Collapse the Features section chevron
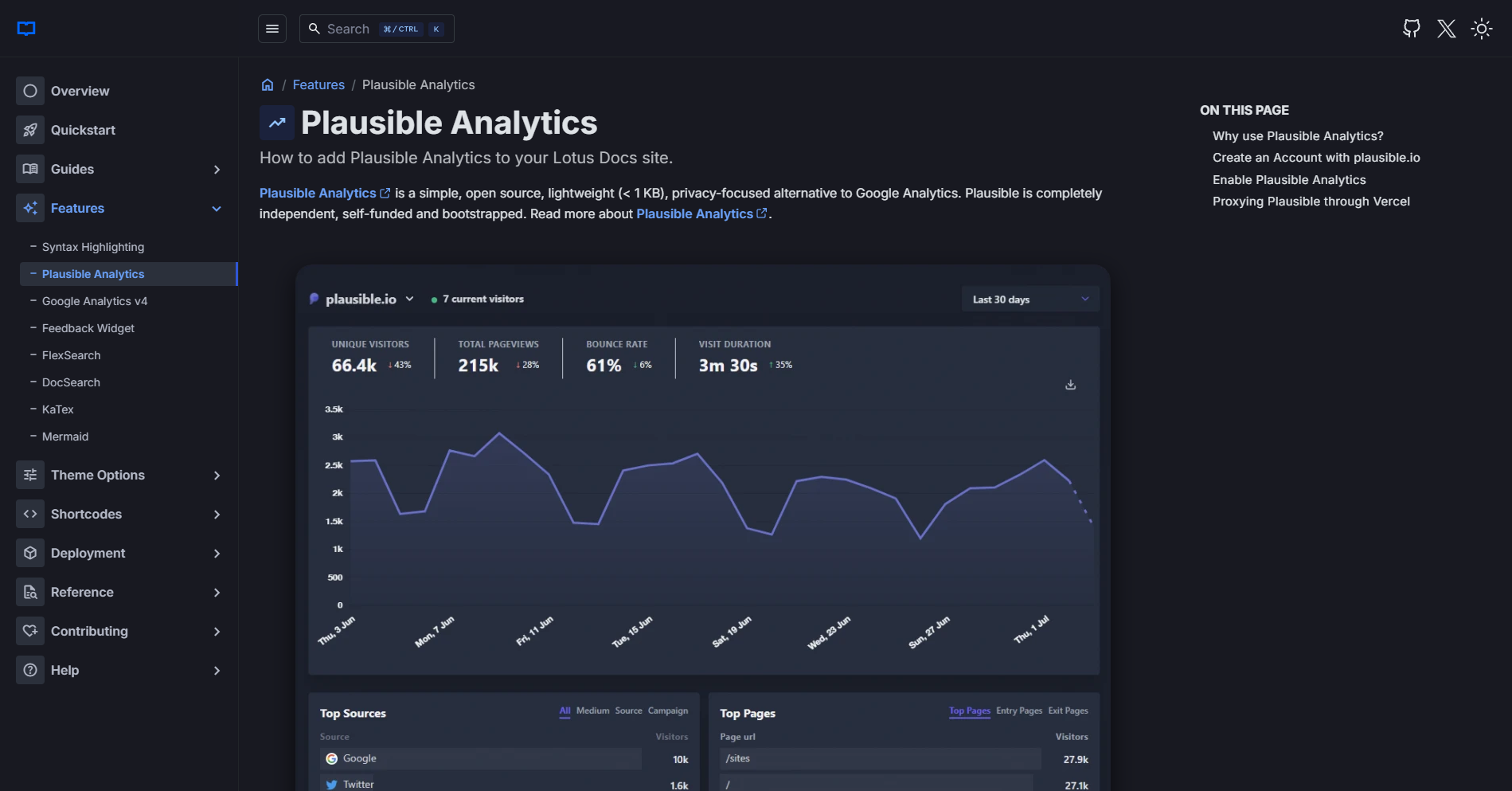Image resolution: width=1512 pixels, height=791 pixels. (217, 209)
